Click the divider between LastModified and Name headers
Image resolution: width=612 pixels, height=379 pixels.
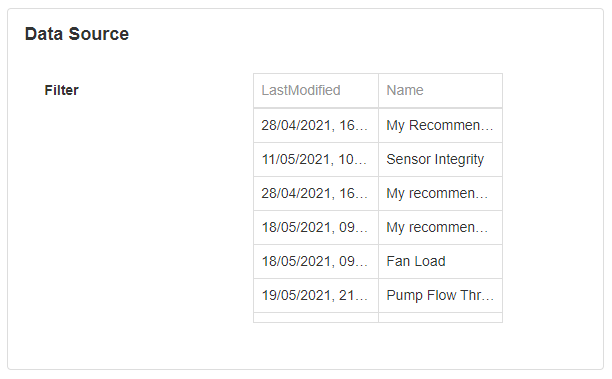tap(378, 91)
